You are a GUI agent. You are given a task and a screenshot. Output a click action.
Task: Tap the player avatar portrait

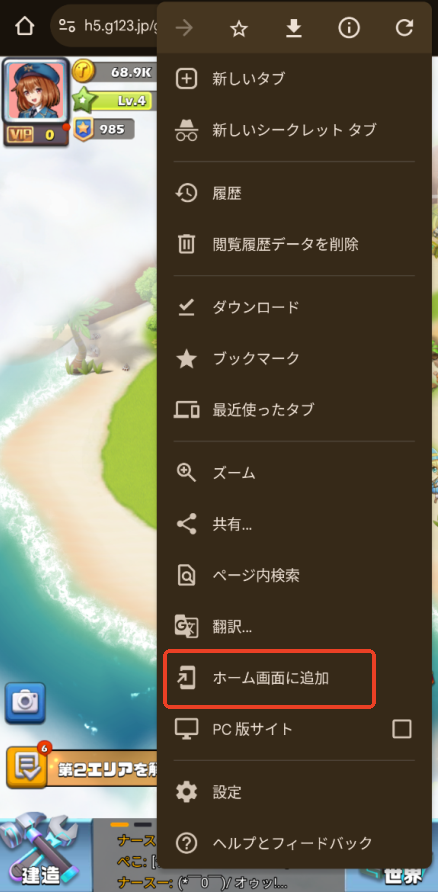tap(35, 92)
